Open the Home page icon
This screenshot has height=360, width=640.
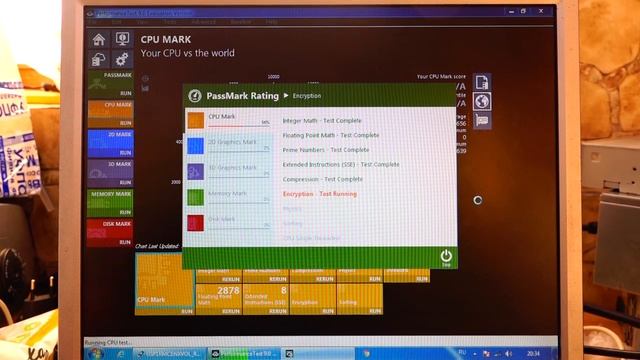coord(99,40)
